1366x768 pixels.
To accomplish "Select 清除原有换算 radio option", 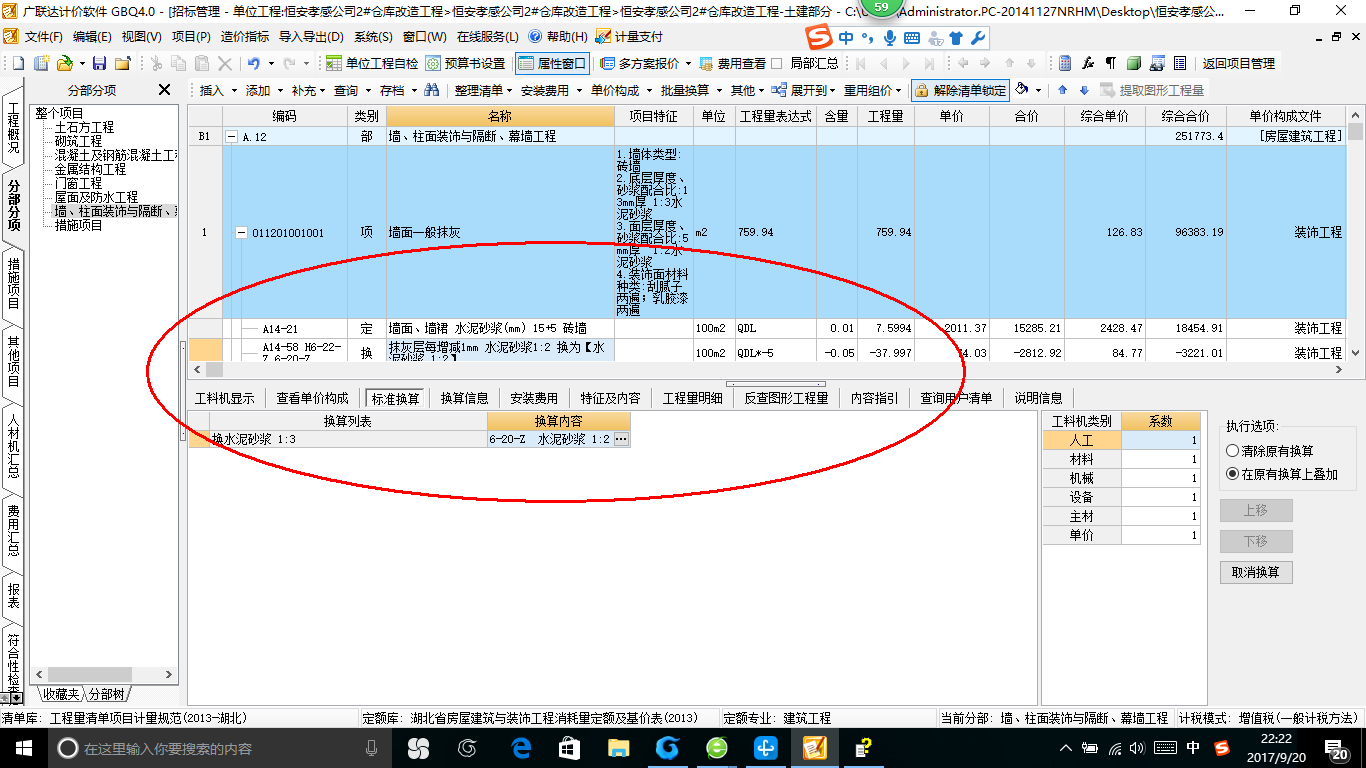I will click(x=1233, y=451).
